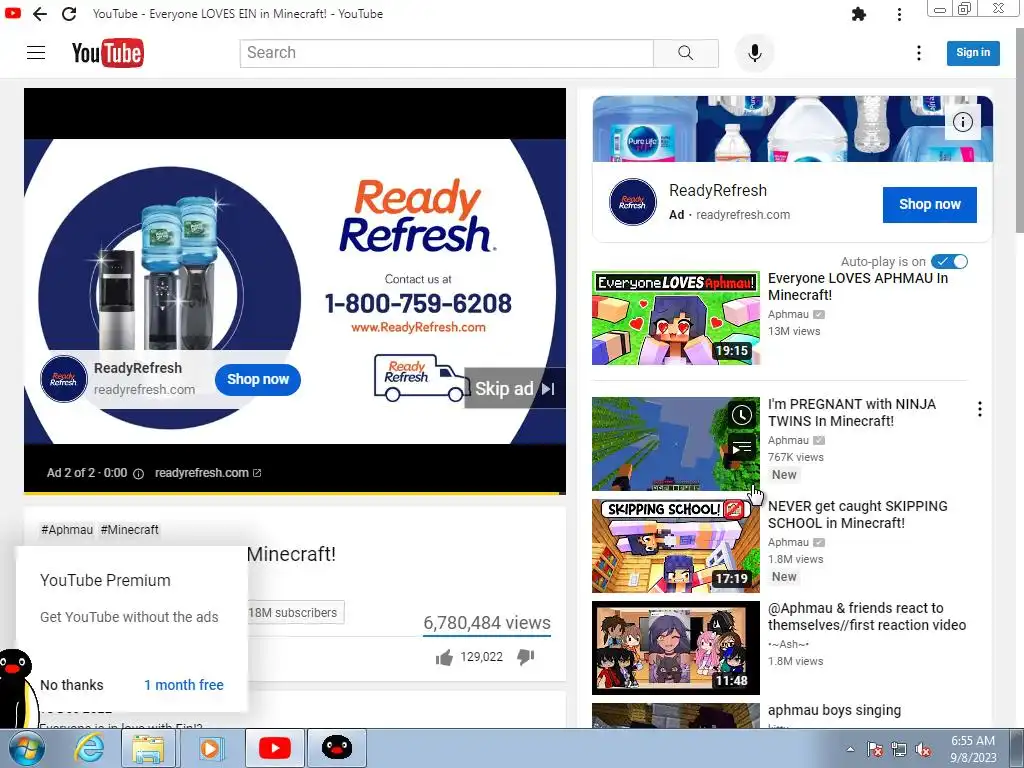Start voice search with the microphone
The image size is (1024, 768).
[x=754, y=53]
